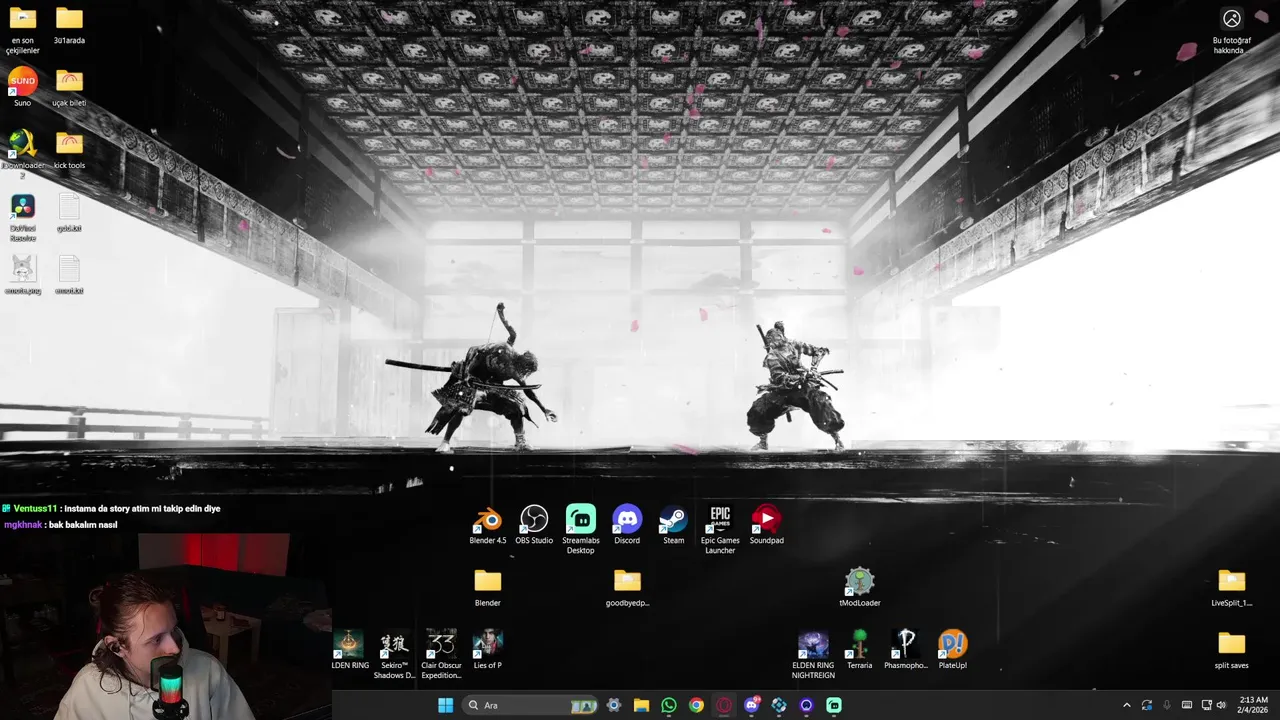
Task: Open Streamlabs Desktop shortcut on desktop
Action: pyautogui.click(x=581, y=530)
